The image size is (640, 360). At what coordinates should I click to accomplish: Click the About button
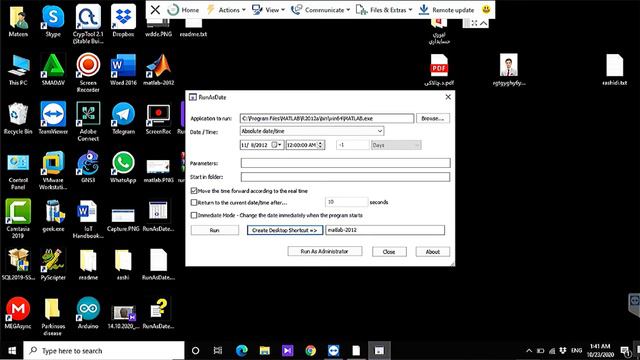pyautogui.click(x=433, y=252)
